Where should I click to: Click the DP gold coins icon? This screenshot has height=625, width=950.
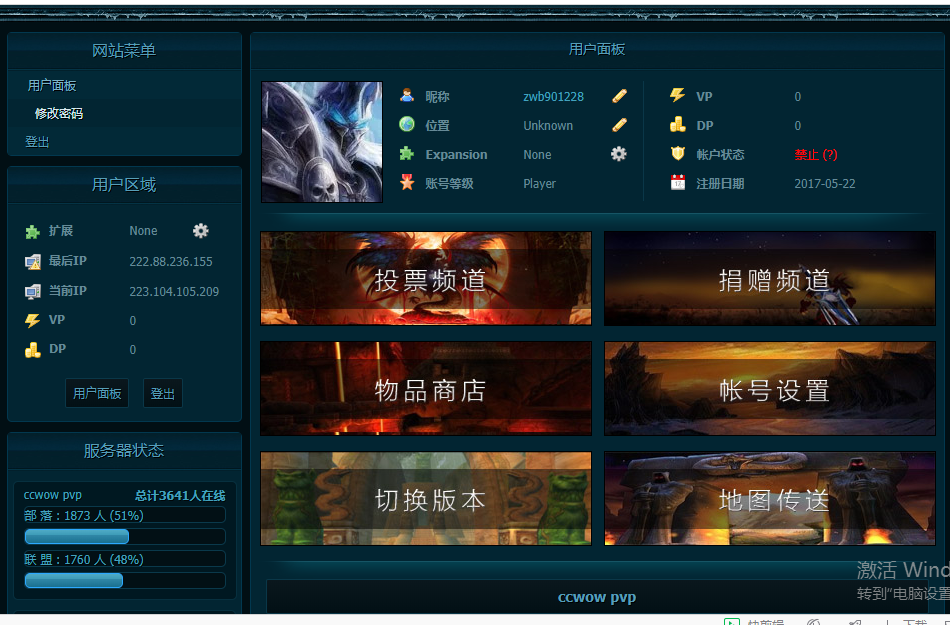[x=679, y=125]
